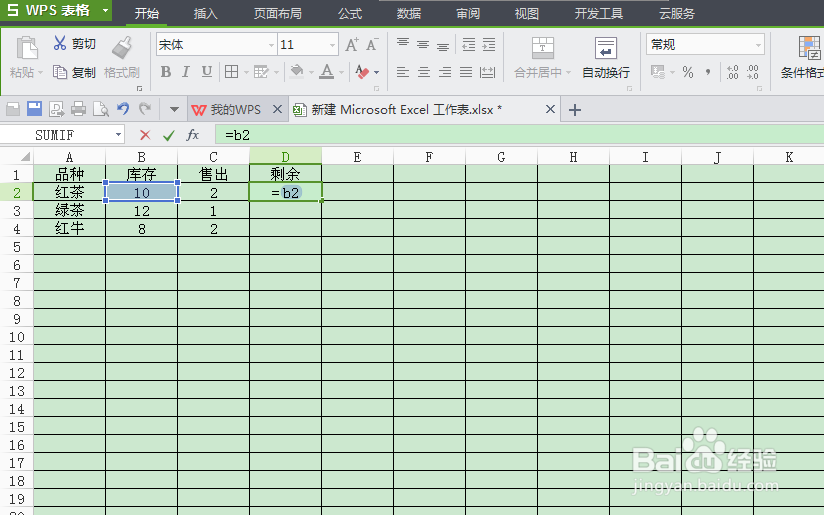This screenshot has height=515, width=824.
Task: Print the sheet with the printer icon
Action: pyautogui.click(x=78, y=109)
